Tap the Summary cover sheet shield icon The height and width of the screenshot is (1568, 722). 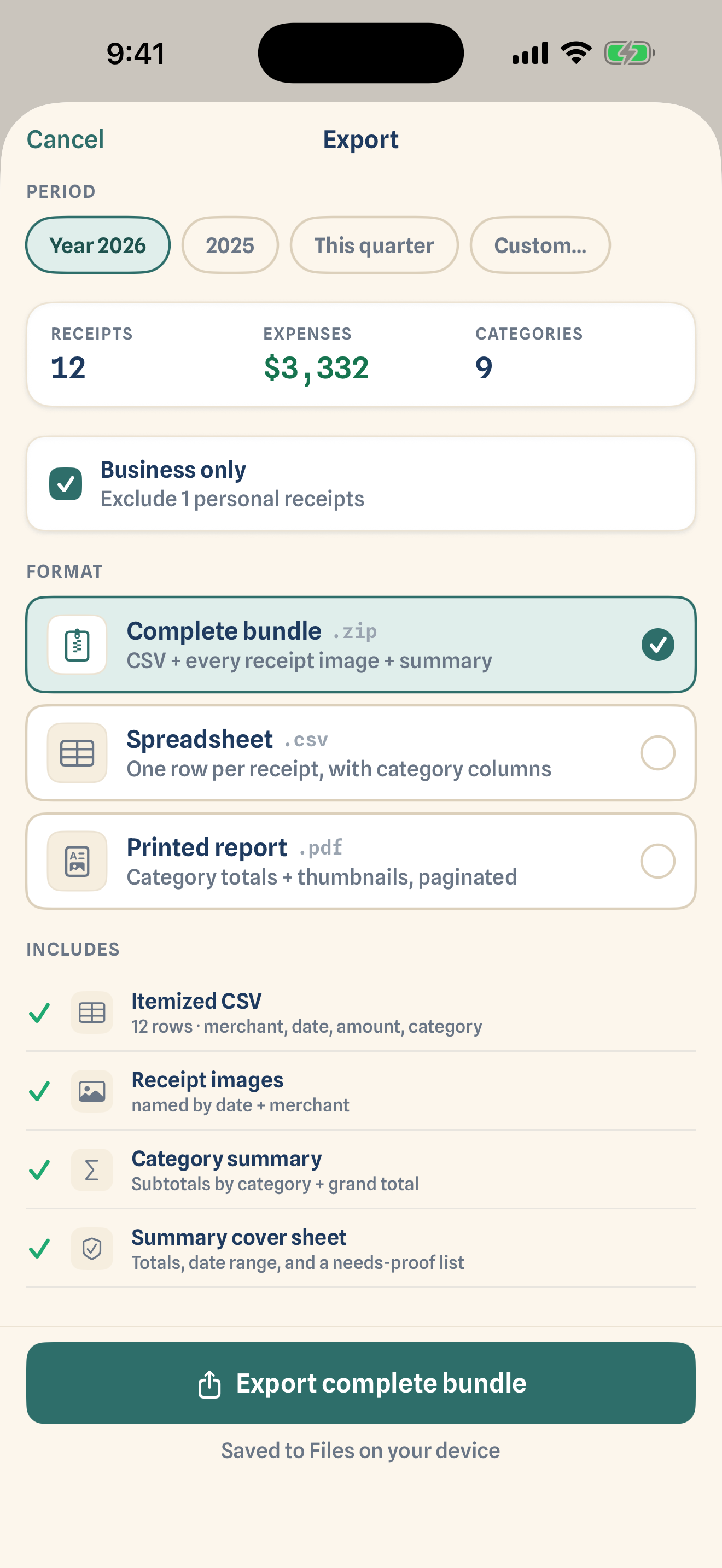tap(92, 1249)
